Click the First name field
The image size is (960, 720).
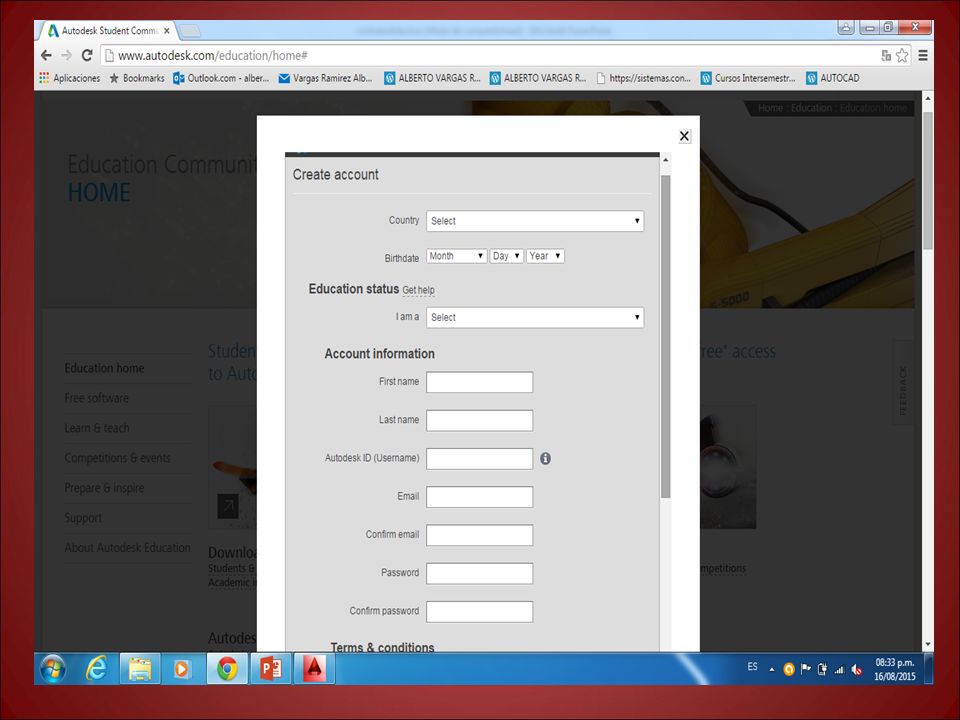[x=479, y=382]
